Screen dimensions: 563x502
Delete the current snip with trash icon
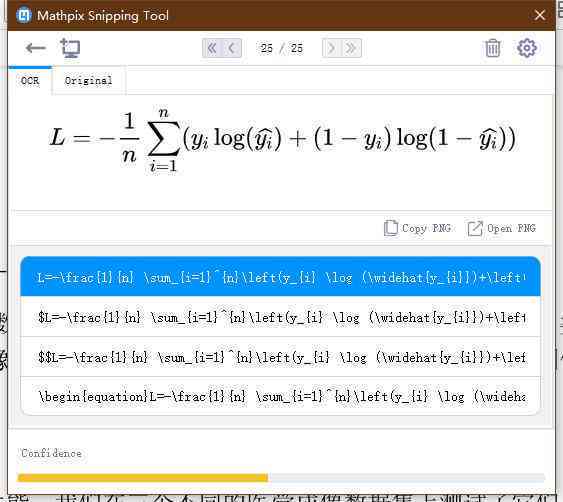492,48
